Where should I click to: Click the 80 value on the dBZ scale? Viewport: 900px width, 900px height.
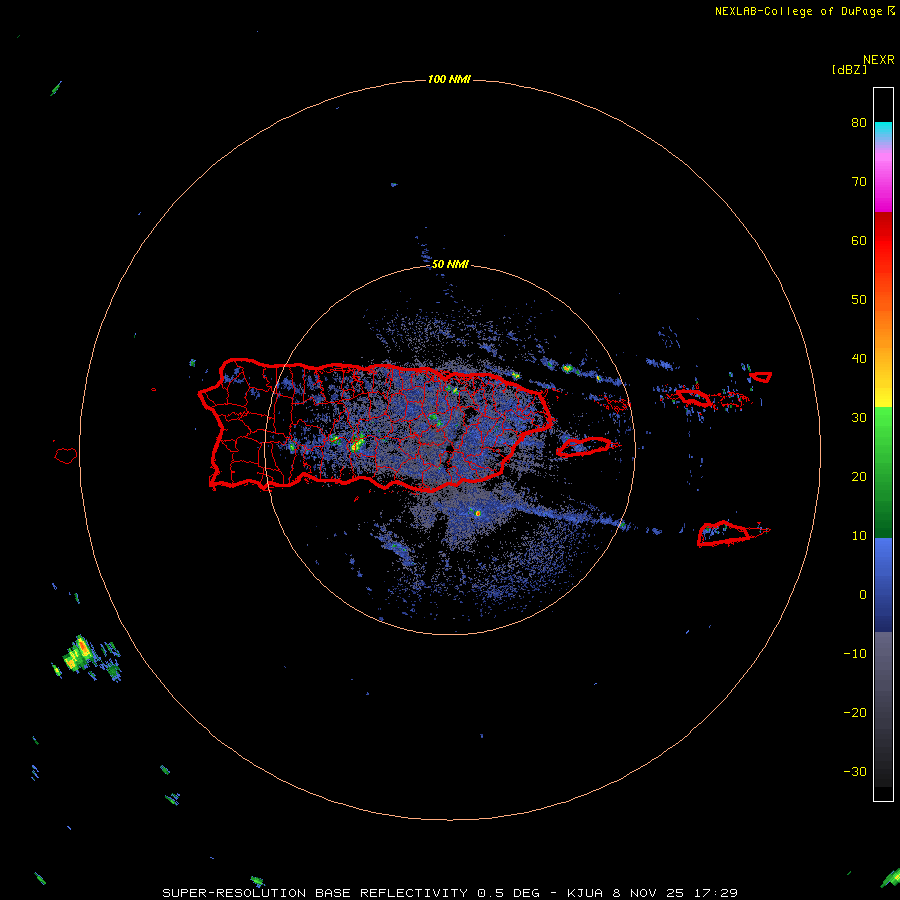click(x=859, y=123)
